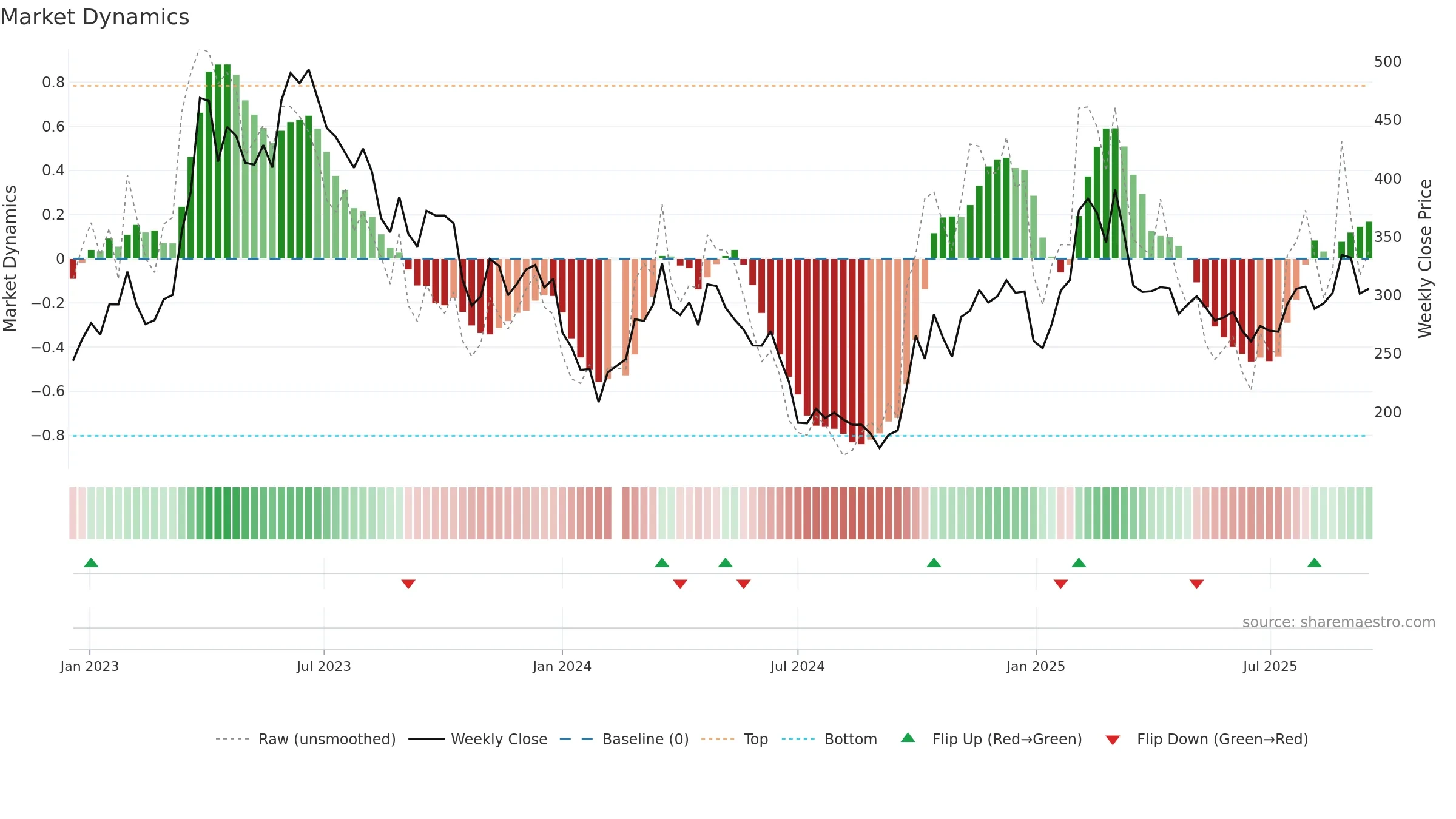Toggle the Weekly Close legend entry
1456x819 pixels.
478,739
